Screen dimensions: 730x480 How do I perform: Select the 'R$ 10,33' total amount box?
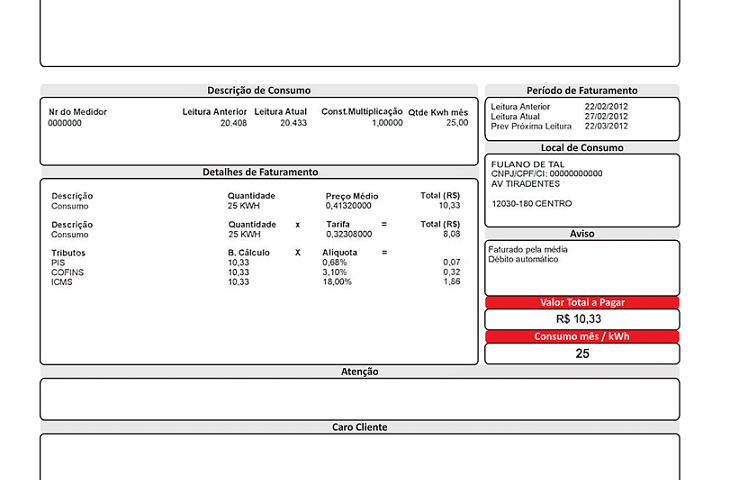click(582, 319)
